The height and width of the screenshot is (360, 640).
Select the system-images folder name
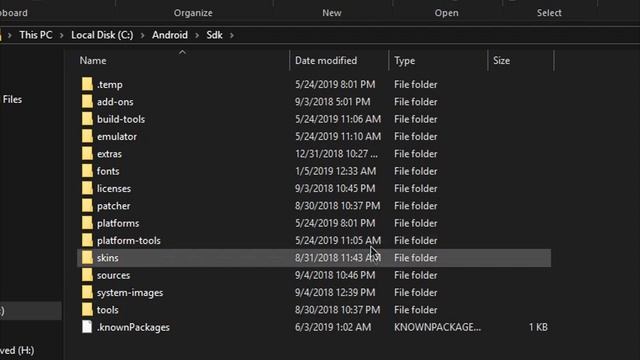[x=130, y=293]
